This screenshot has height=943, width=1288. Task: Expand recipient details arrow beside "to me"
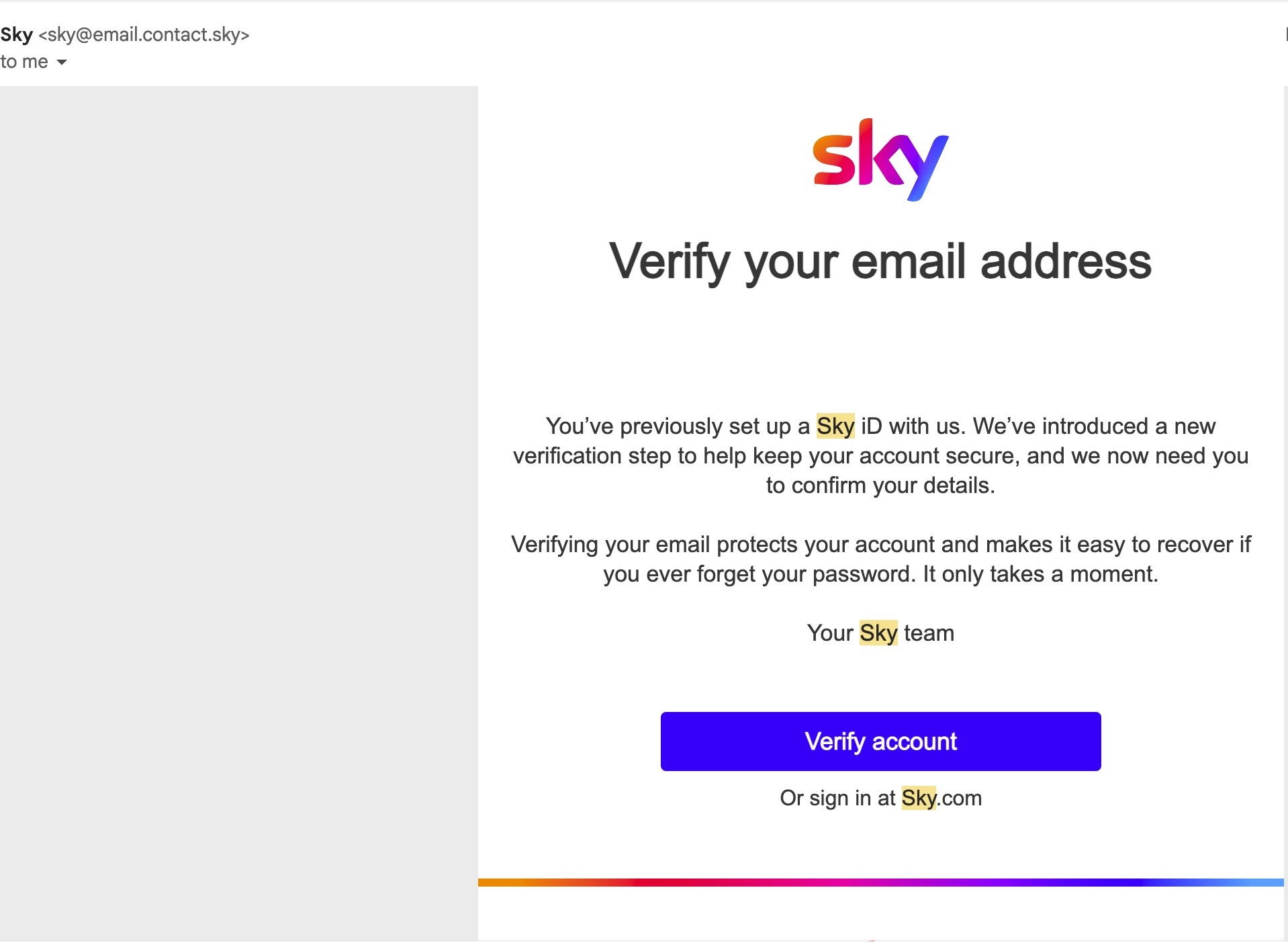tap(62, 62)
